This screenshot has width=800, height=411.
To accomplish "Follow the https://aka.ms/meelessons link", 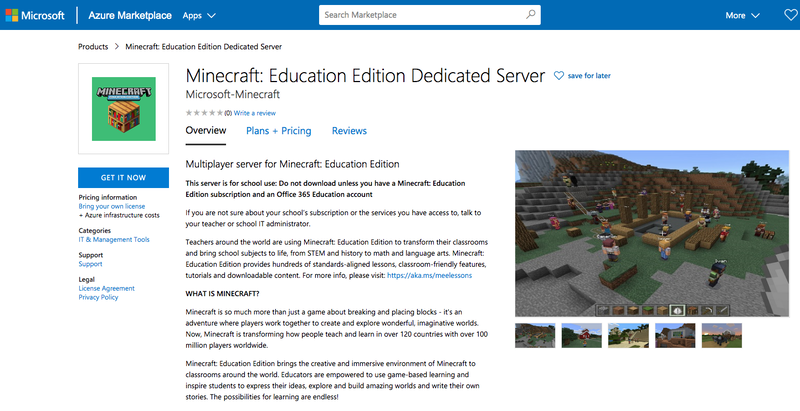I will [429, 275].
